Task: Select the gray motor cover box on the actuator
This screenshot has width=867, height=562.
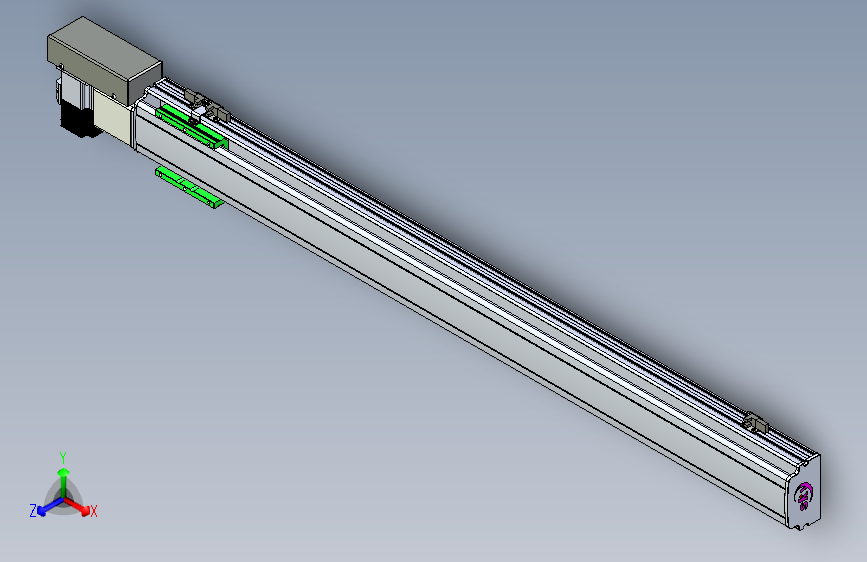Action: 105,59
